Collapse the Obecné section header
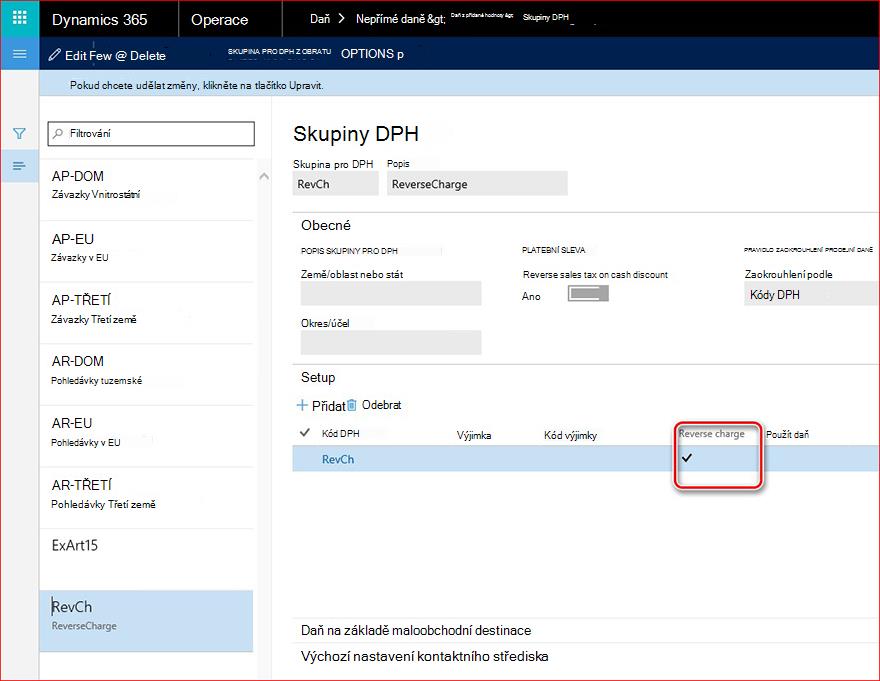 click(x=326, y=225)
